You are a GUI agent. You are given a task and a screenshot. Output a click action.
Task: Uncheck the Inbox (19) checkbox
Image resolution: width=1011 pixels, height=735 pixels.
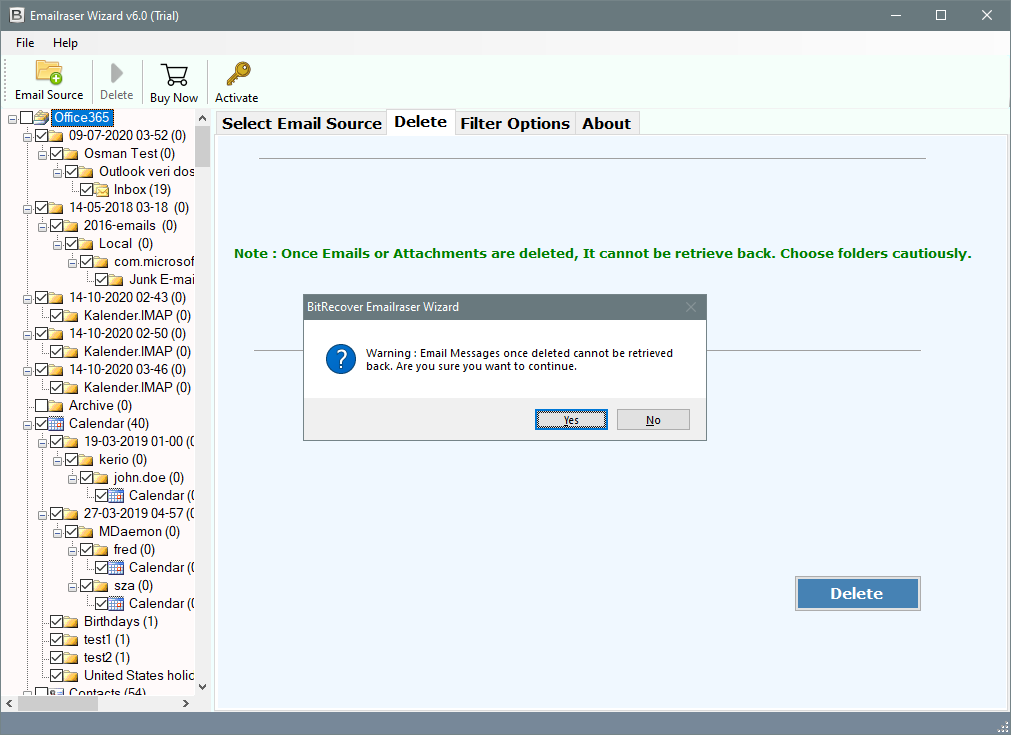[86, 190]
